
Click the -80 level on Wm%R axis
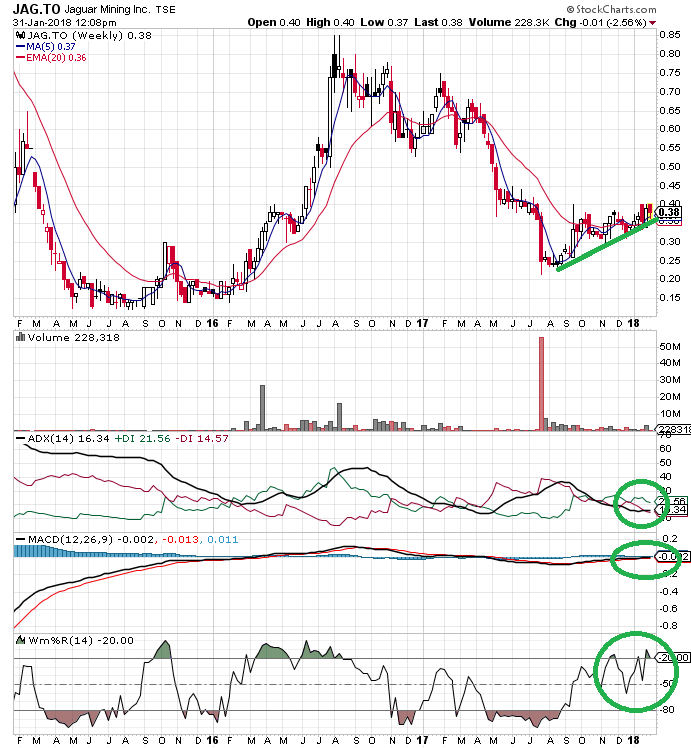pos(667,709)
